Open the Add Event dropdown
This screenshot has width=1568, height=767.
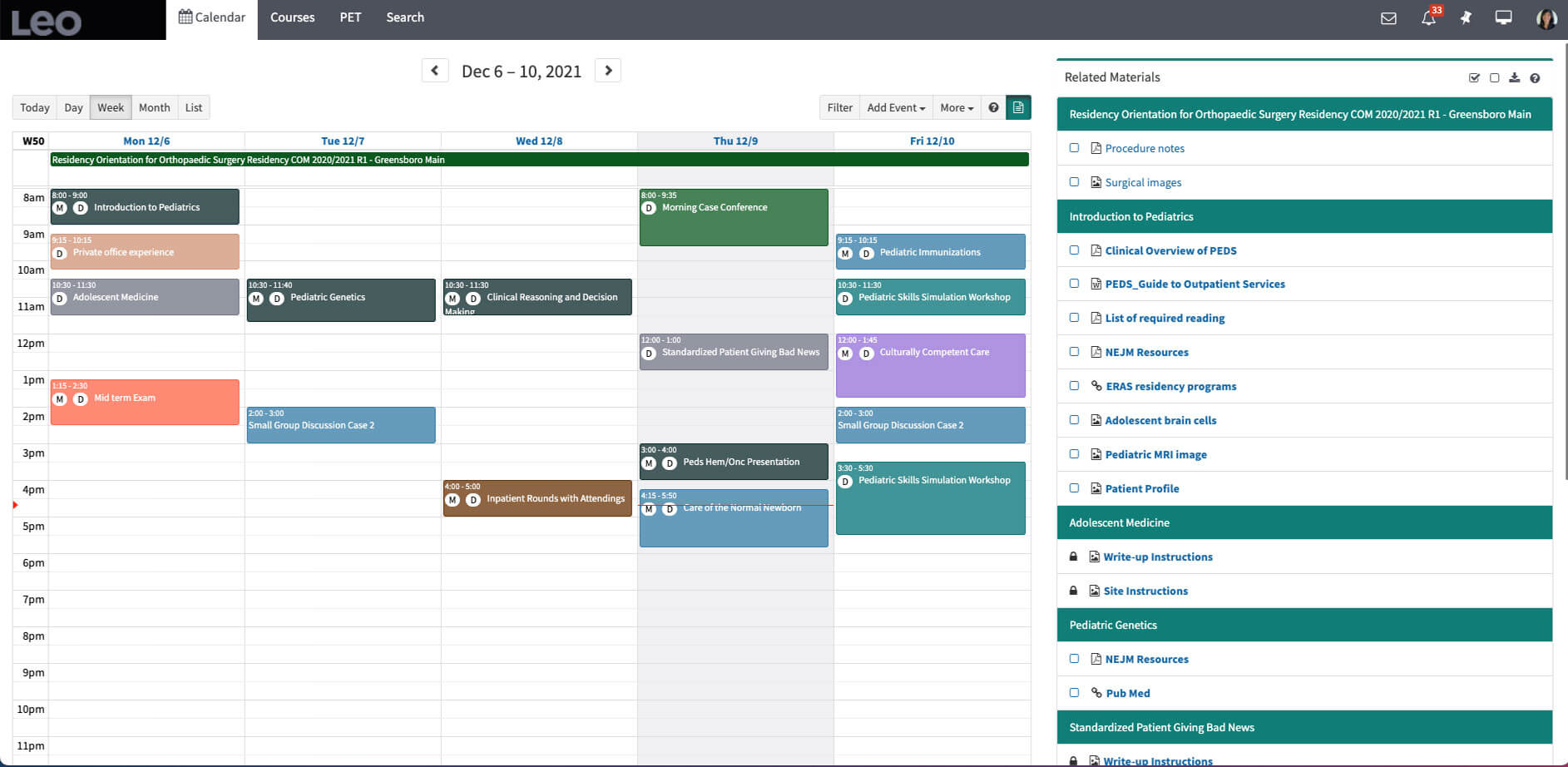895,107
